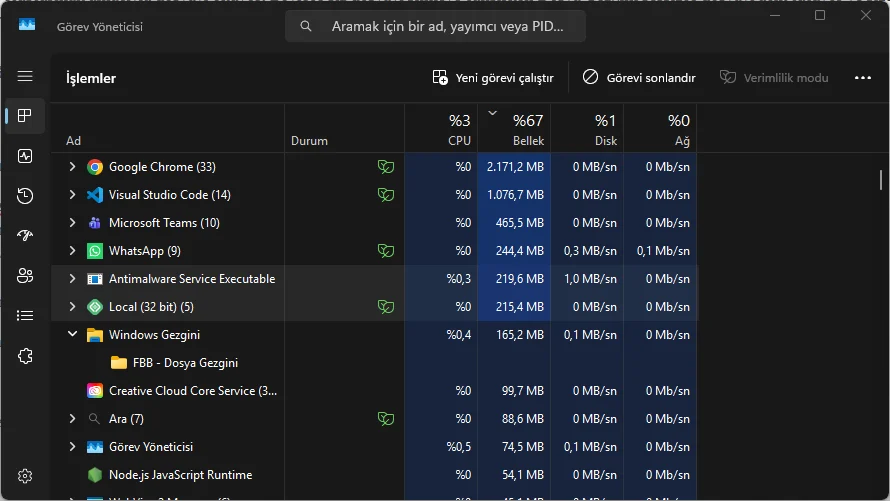Click the %0,5 CPU cell

click(x=441, y=447)
